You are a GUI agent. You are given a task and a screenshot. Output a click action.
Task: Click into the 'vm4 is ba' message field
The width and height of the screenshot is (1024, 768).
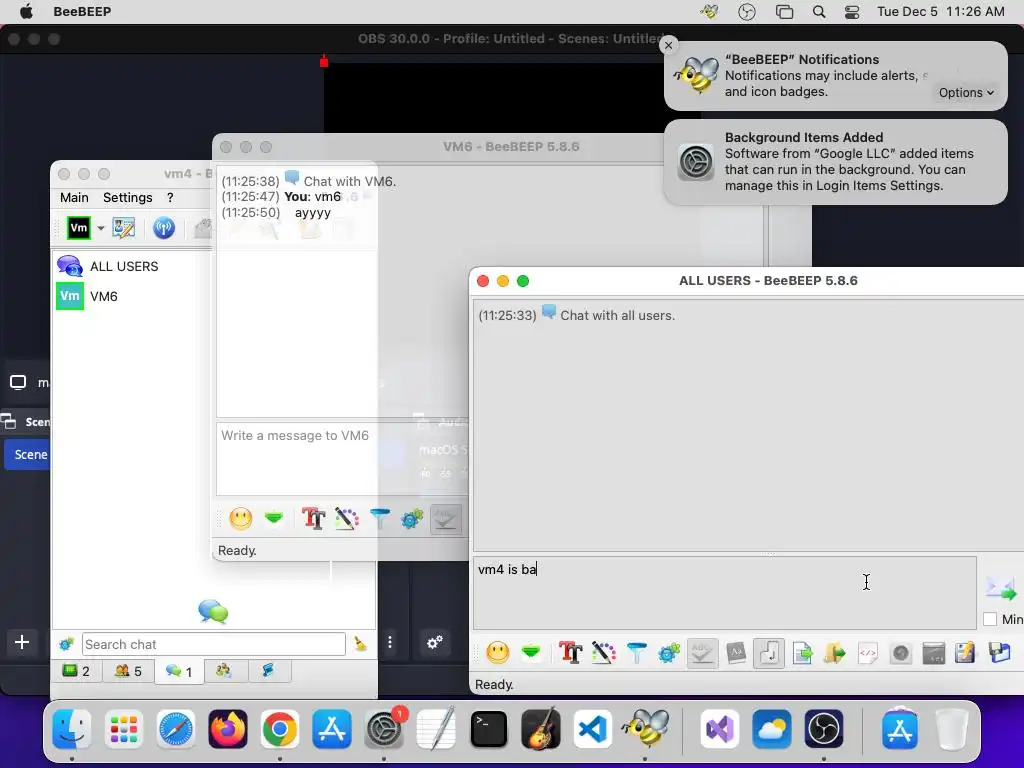(x=724, y=593)
